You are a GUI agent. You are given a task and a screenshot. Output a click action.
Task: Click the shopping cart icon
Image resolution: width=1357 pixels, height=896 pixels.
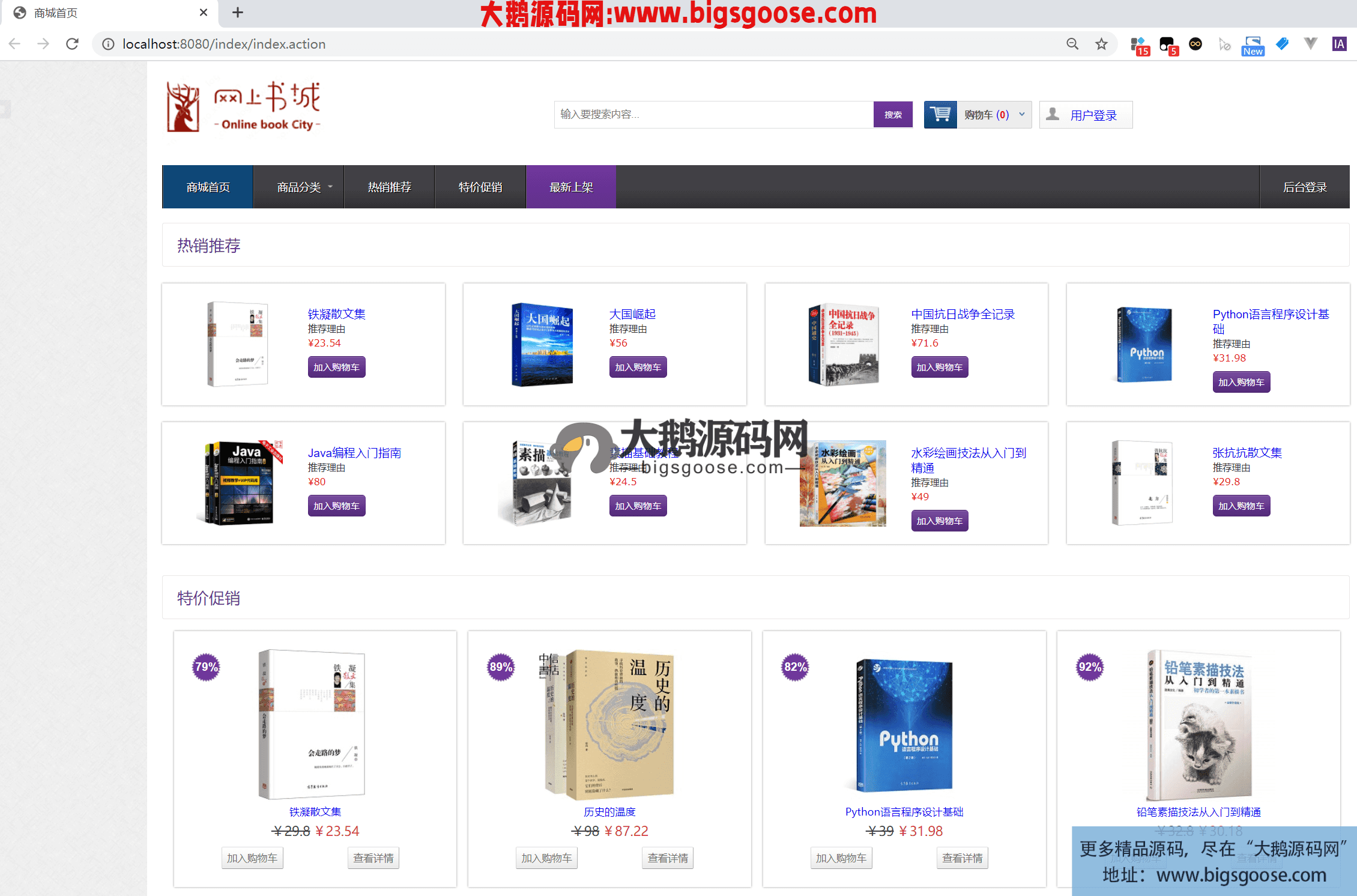[940, 114]
